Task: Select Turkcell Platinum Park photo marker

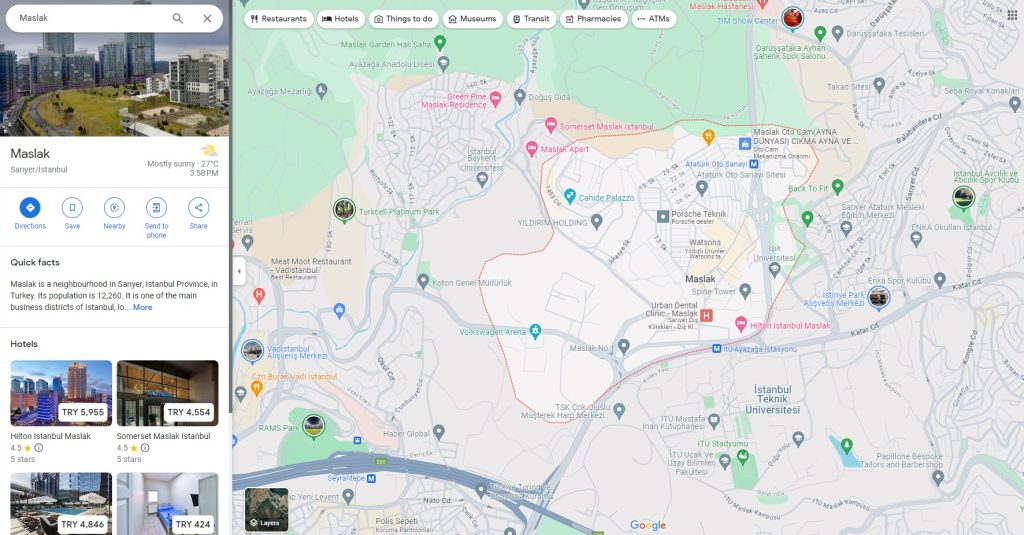Action: 344,210
